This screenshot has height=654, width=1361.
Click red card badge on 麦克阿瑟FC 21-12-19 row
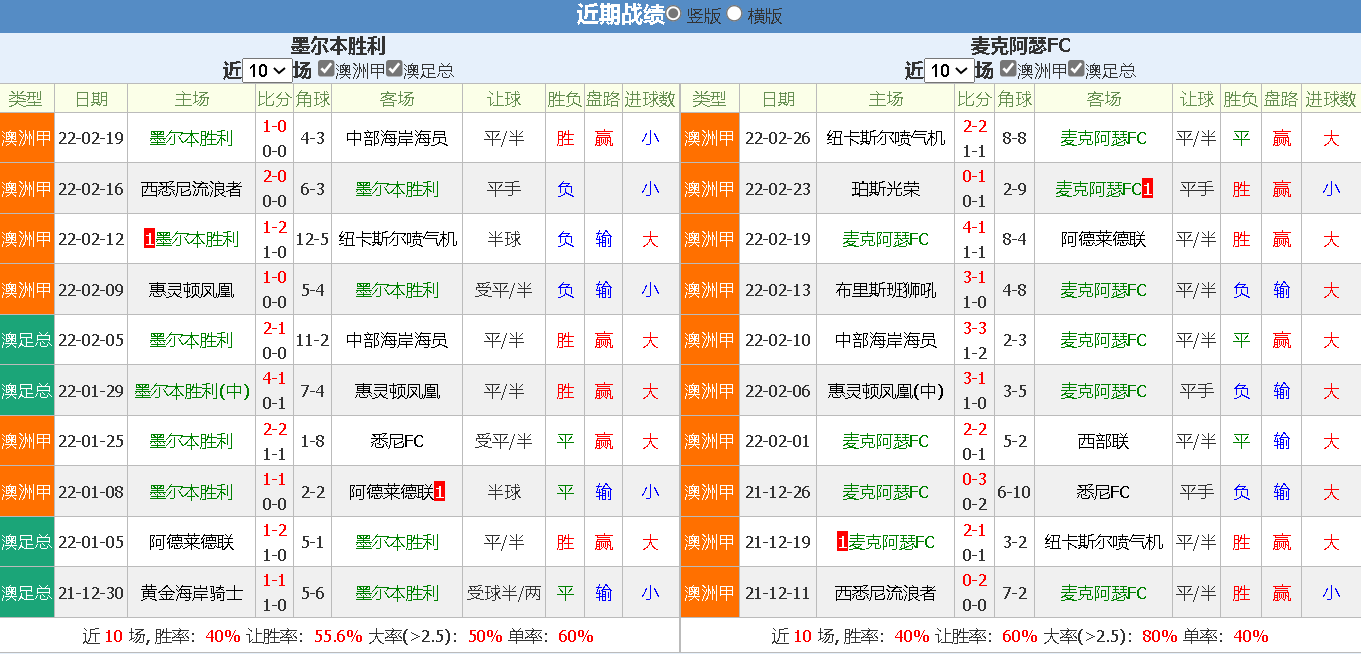click(x=843, y=542)
